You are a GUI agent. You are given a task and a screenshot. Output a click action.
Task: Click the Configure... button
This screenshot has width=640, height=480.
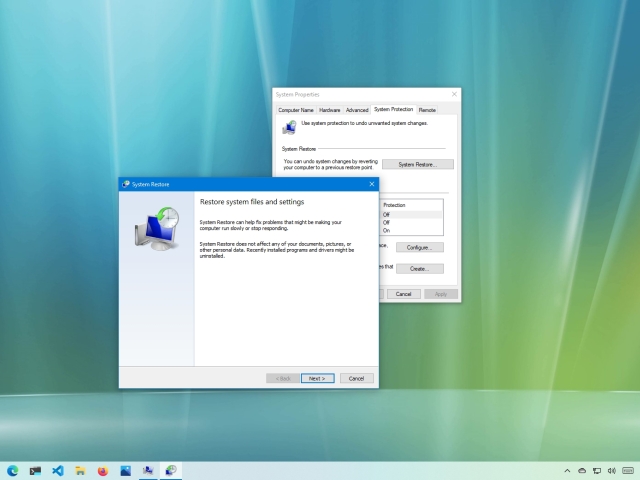pos(420,247)
